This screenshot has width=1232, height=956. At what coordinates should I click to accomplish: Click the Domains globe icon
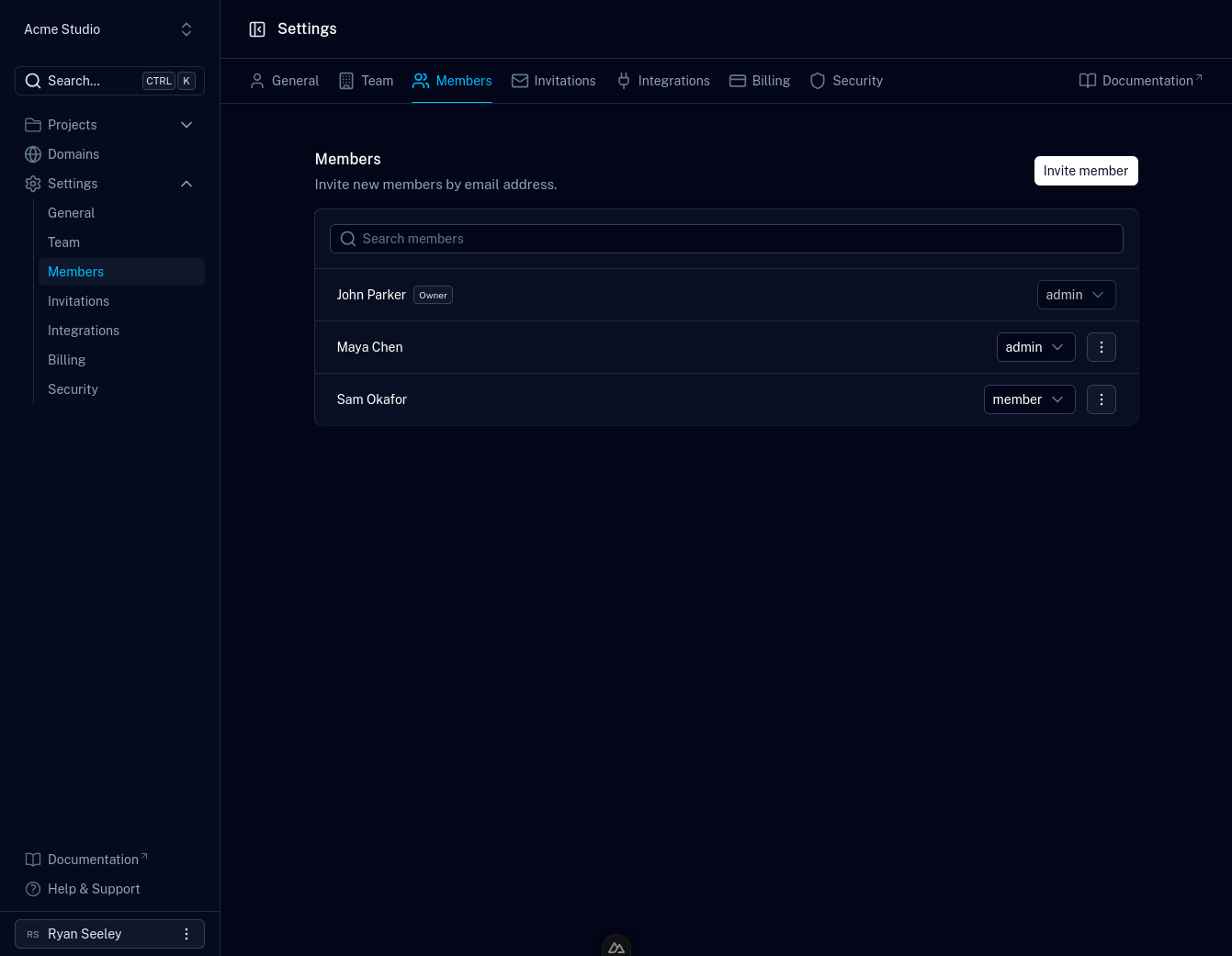point(33,154)
